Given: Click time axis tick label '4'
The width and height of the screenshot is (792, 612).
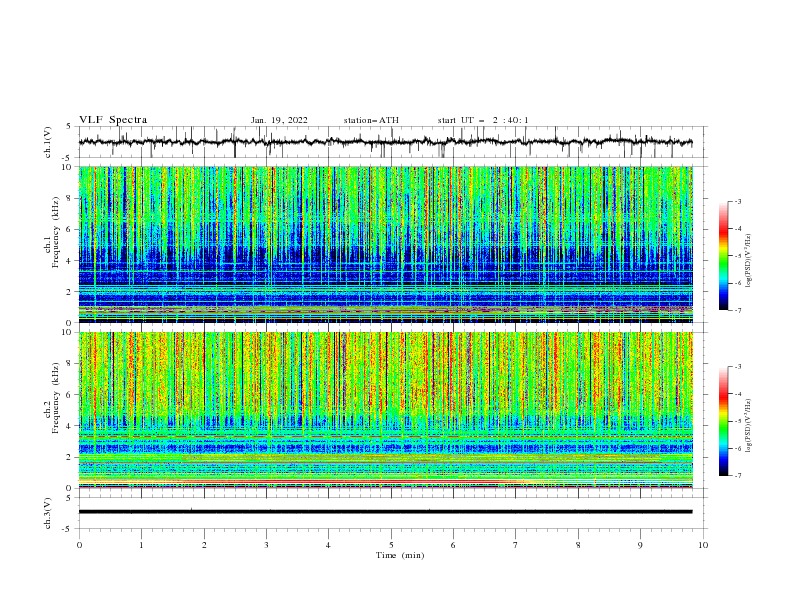Looking at the screenshot, I should [328, 545].
